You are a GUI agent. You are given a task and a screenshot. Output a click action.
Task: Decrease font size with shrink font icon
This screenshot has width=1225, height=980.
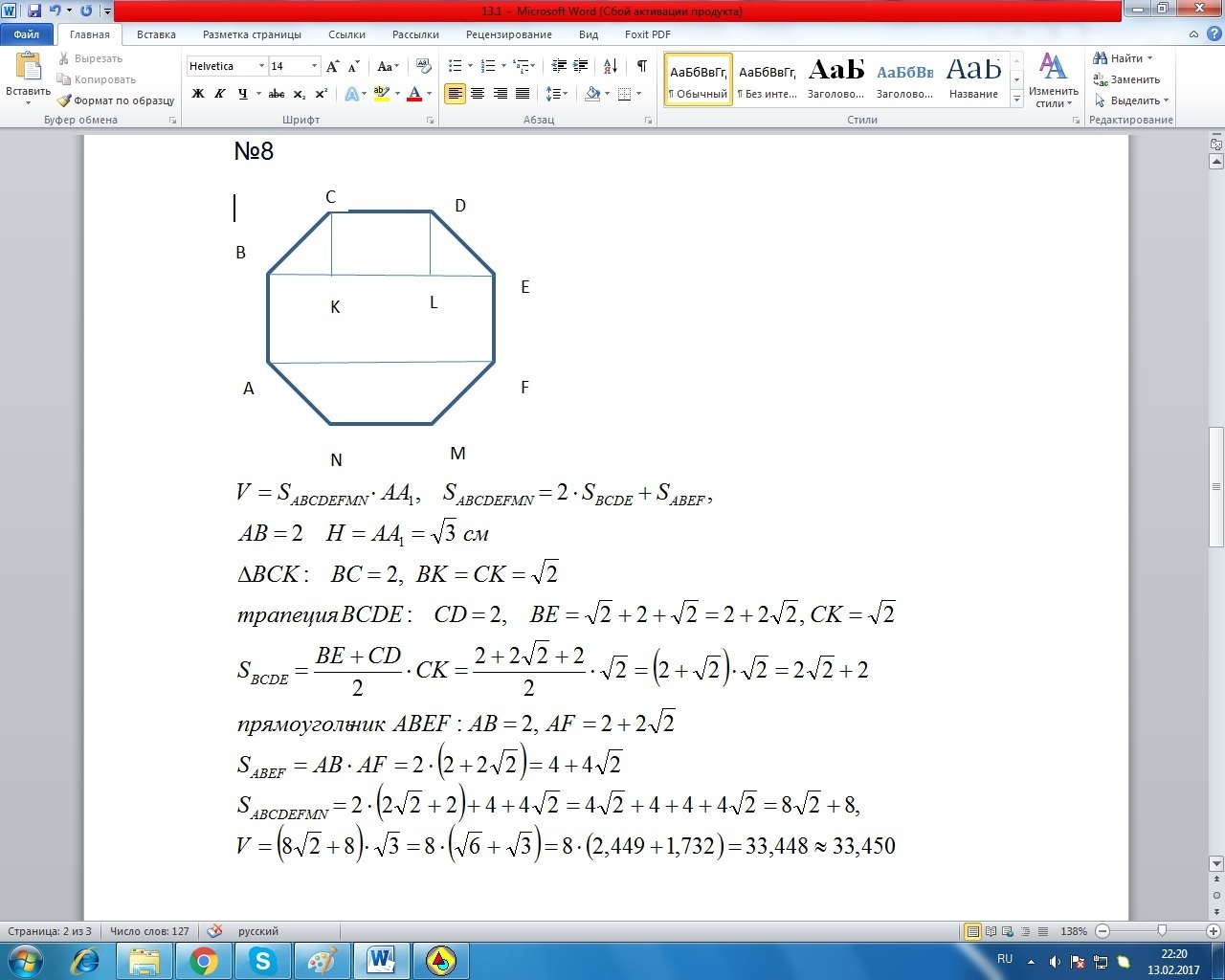[354, 66]
